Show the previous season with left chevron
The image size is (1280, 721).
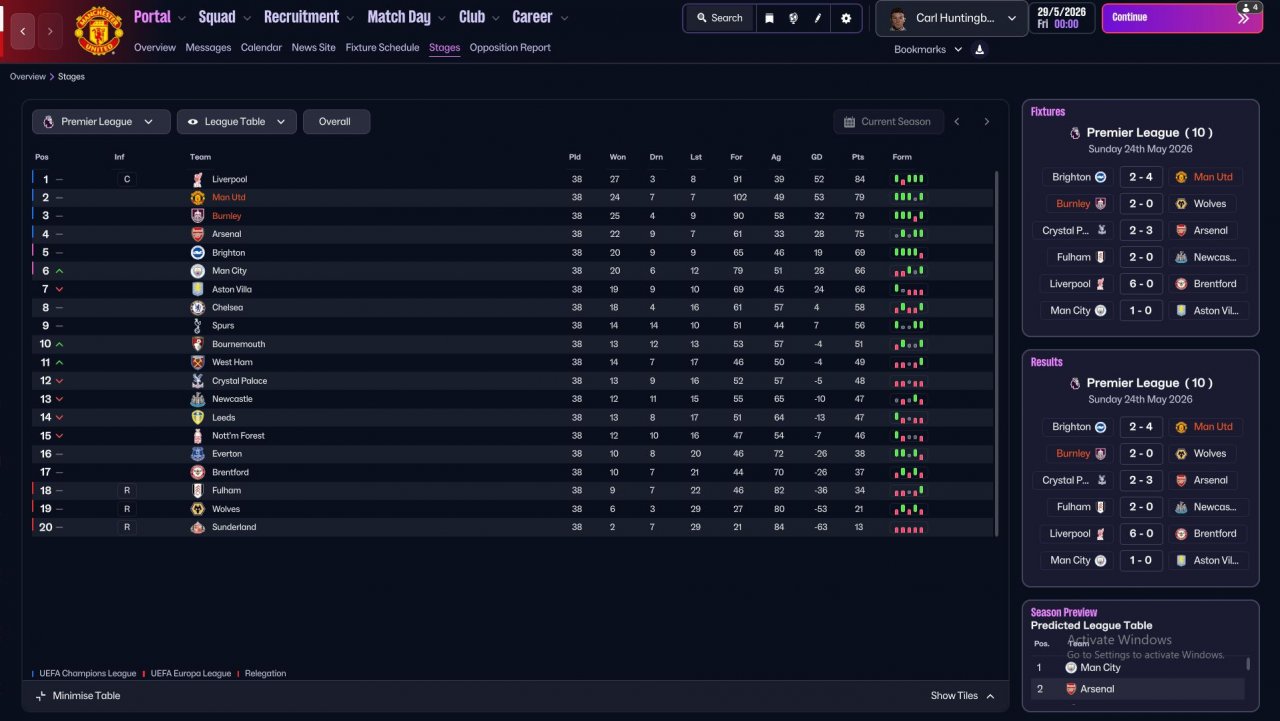click(x=957, y=122)
